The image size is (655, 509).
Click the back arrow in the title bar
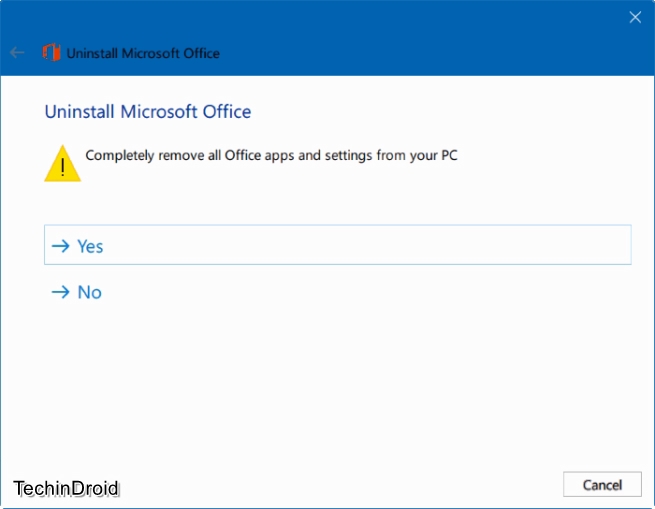pyautogui.click(x=17, y=53)
